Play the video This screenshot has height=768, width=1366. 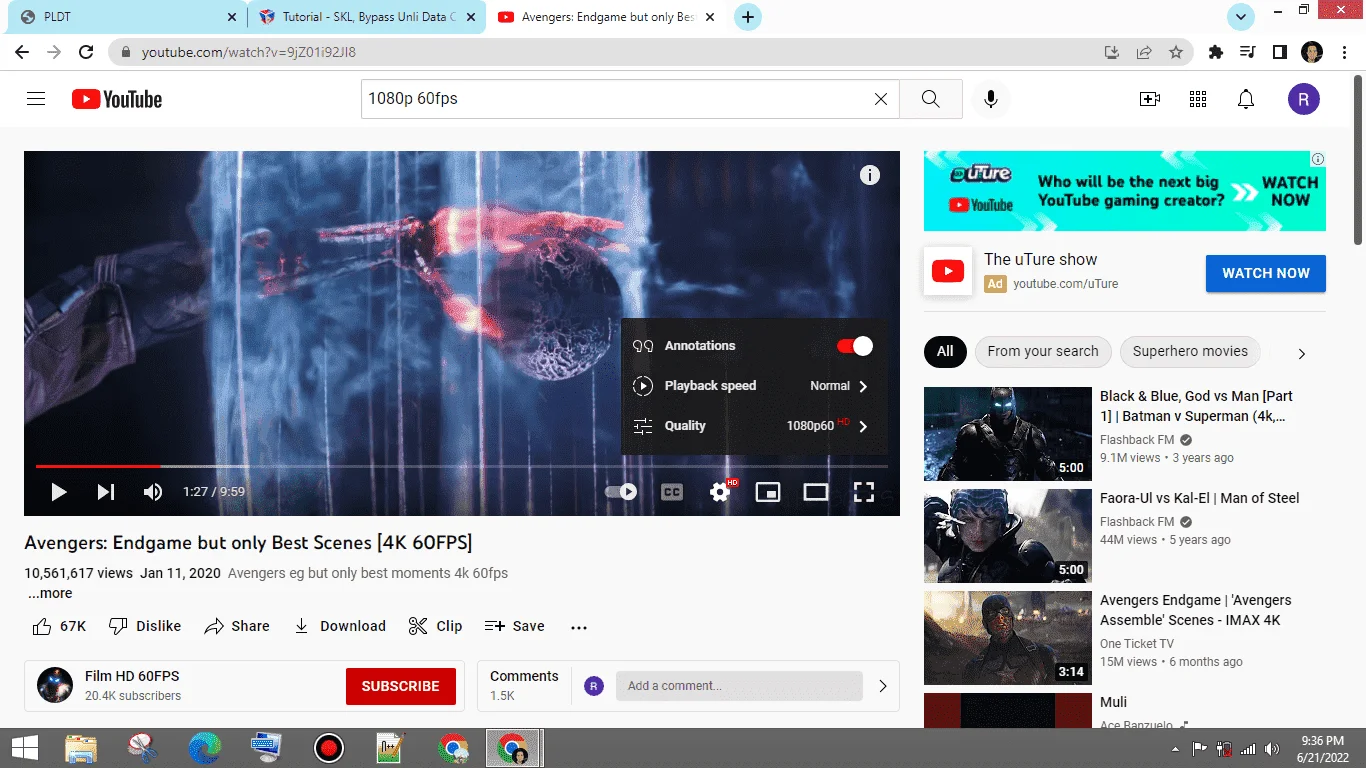coord(59,492)
